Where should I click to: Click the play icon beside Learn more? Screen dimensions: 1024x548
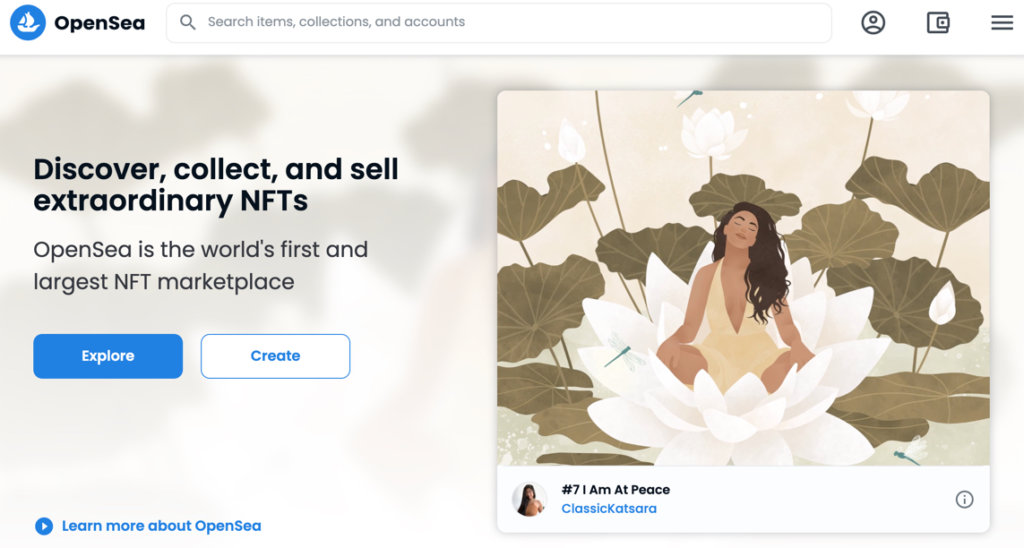[x=43, y=526]
